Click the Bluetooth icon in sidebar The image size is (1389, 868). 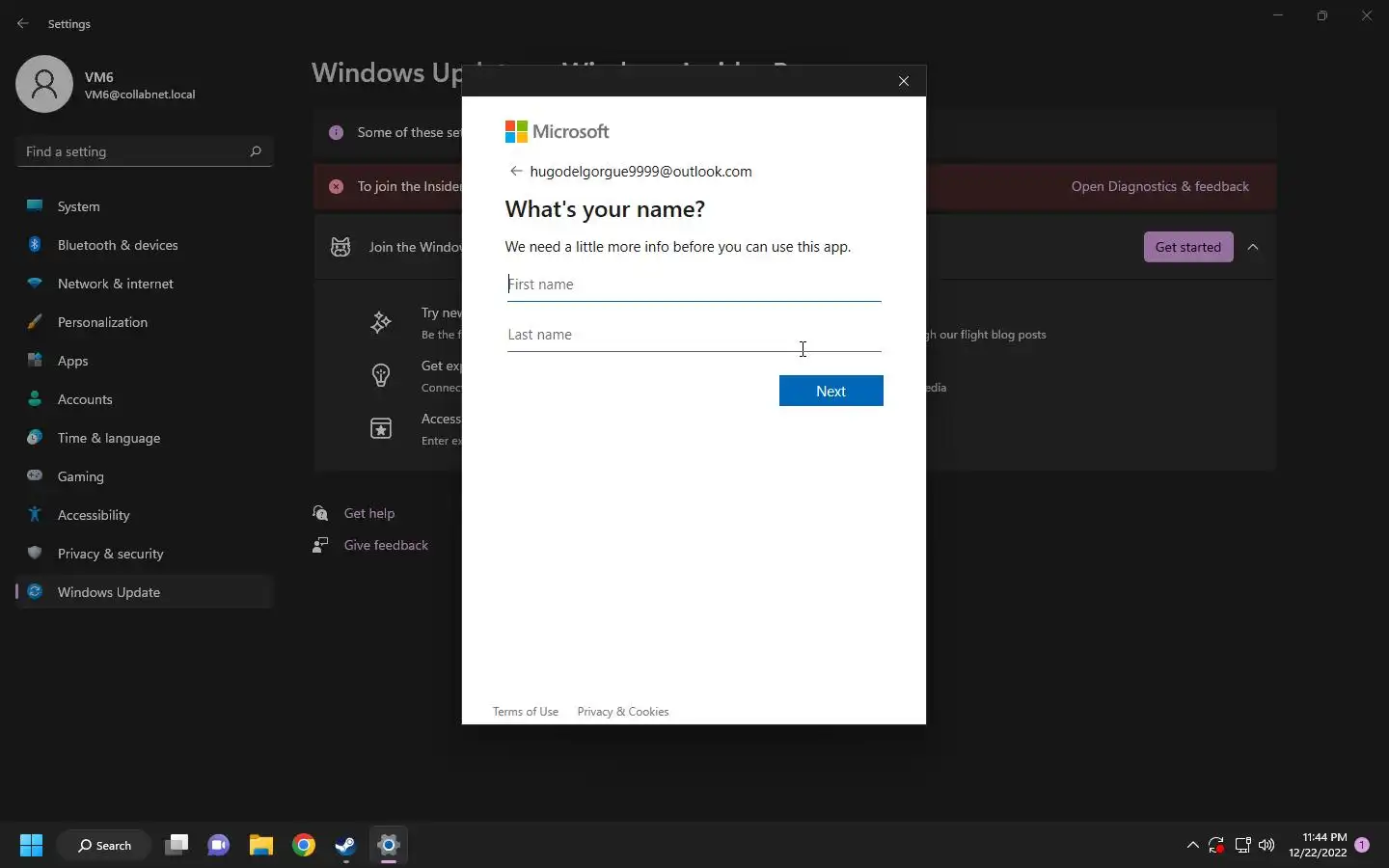[35, 244]
